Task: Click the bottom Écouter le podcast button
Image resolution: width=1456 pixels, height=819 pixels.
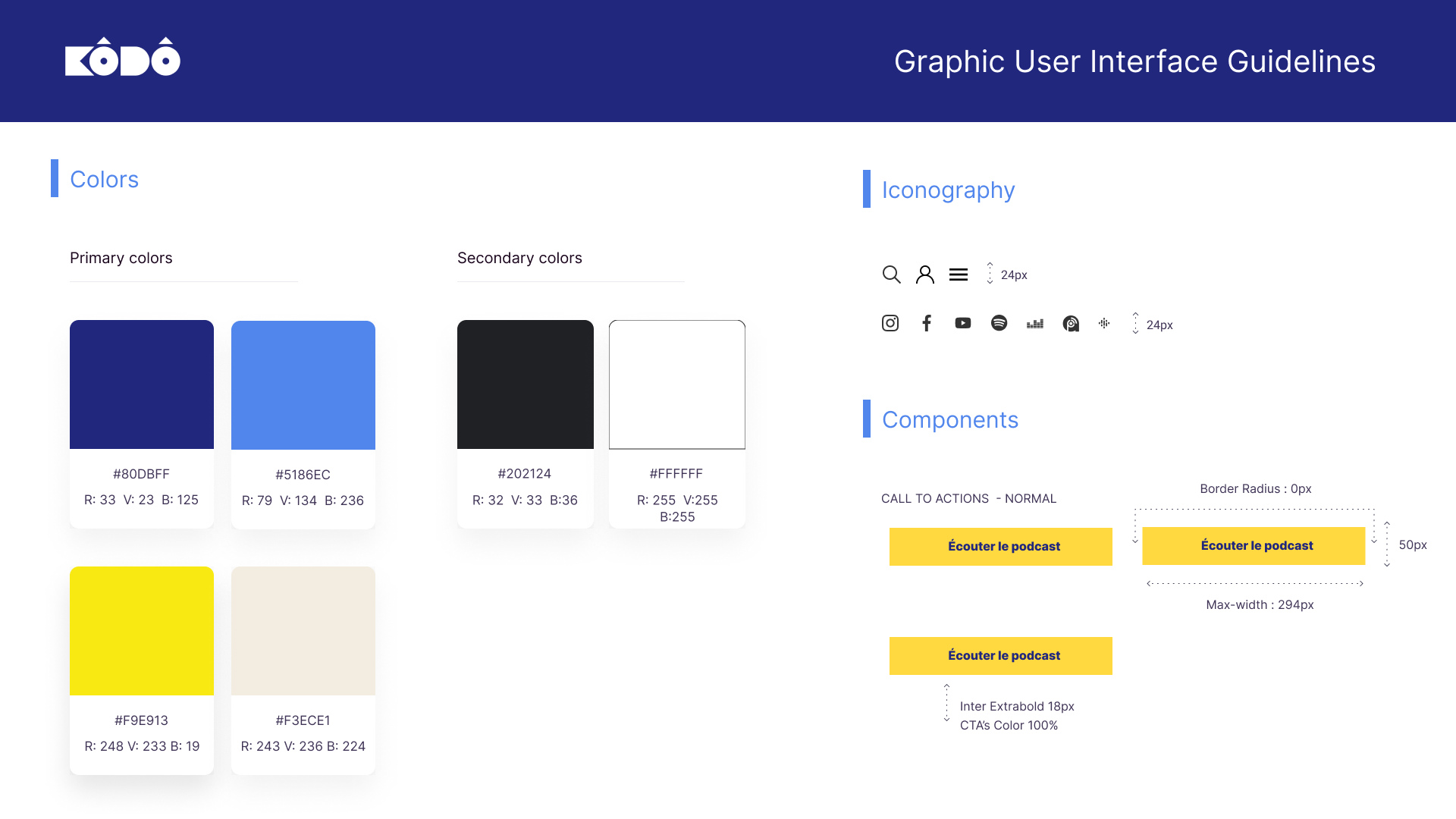Action: click(1000, 655)
